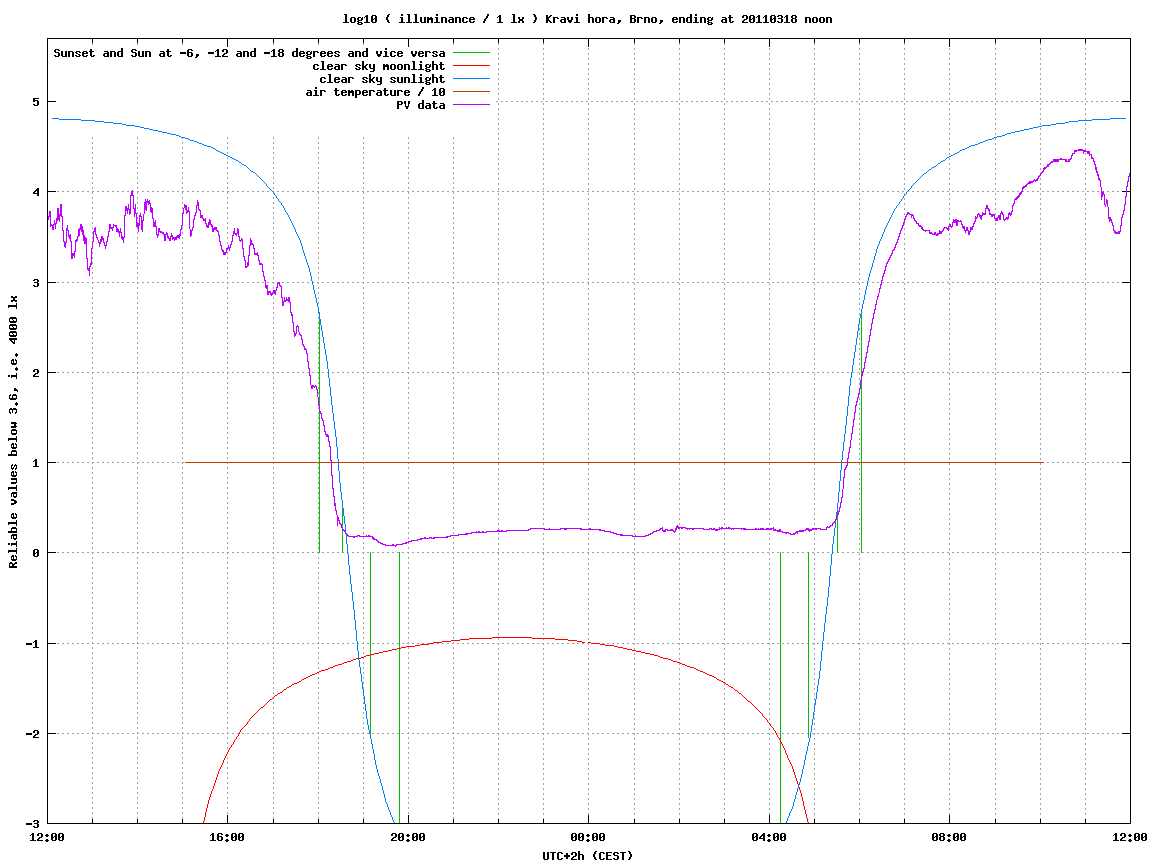Click the y-axis label 'Reliable values below 3.6'
The width and height of the screenshot is (1151, 863).
pyautogui.click(x=13, y=432)
